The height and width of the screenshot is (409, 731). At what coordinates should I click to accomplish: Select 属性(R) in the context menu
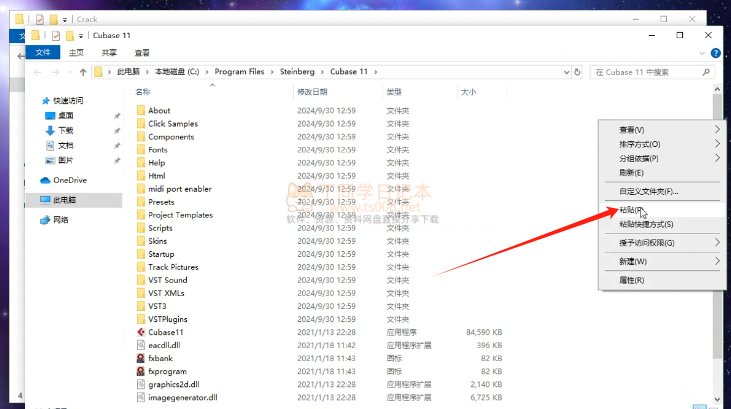[x=632, y=280]
